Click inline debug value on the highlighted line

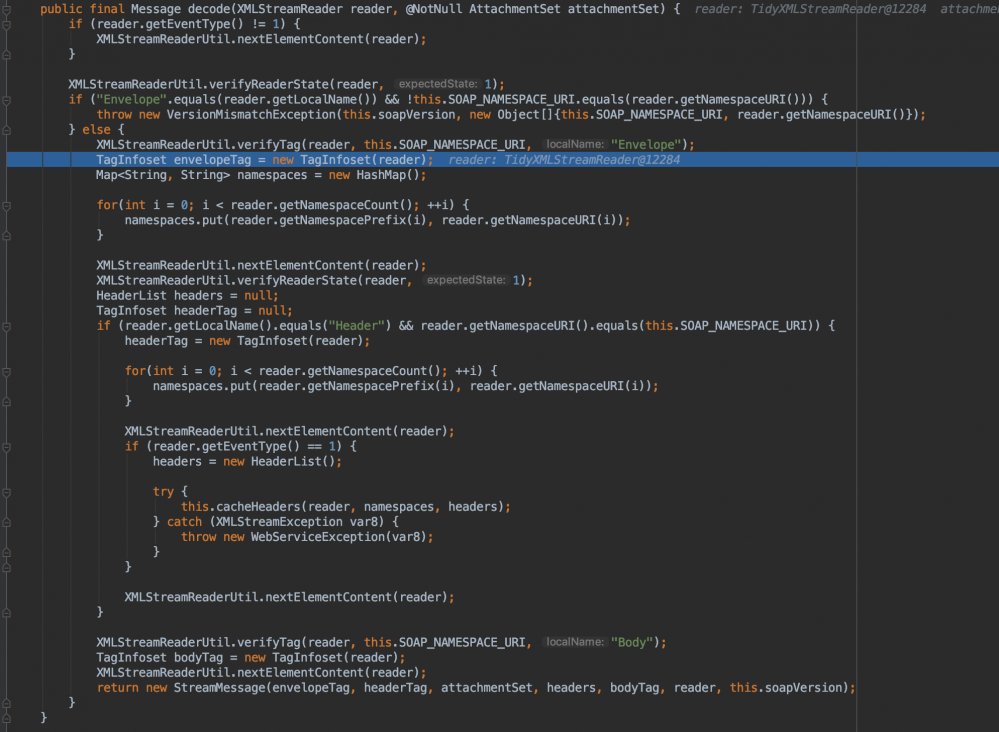pos(563,160)
